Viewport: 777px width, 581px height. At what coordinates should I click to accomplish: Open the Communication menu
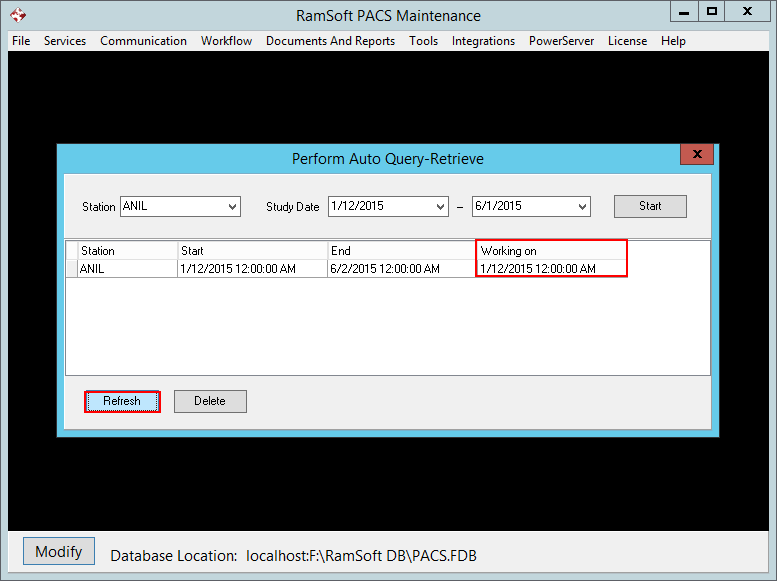143,41
